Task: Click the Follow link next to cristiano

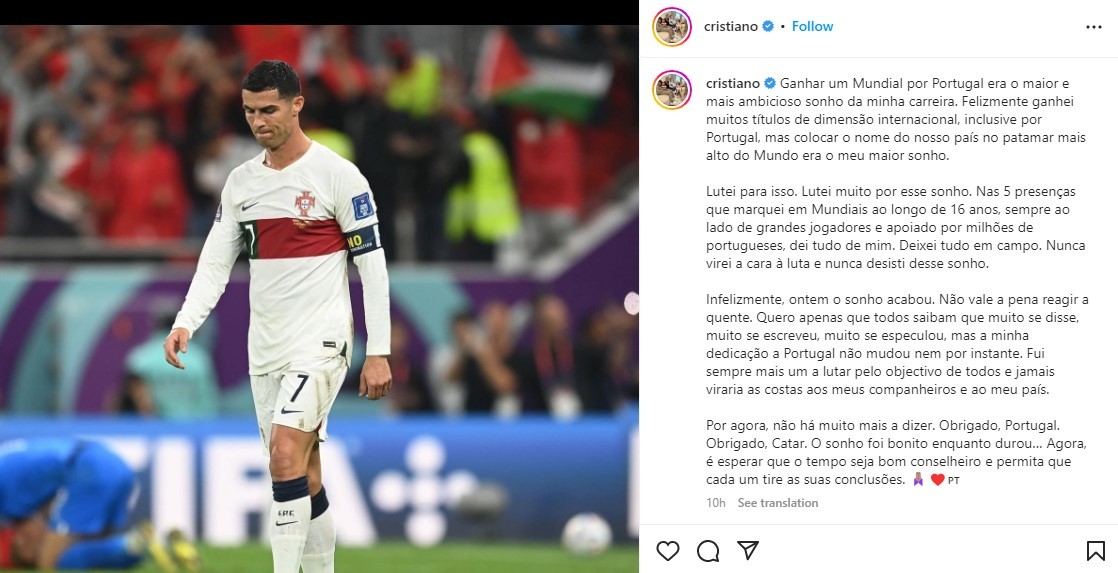Action: pos(812,26)
